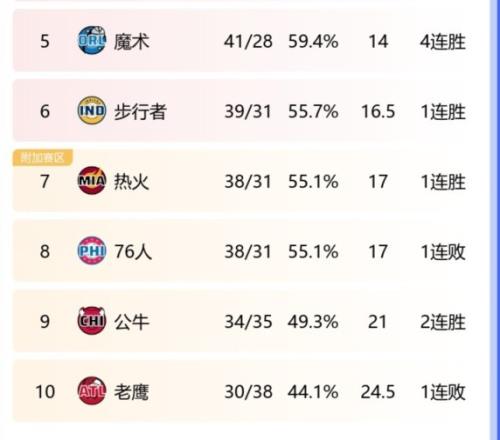This screenshot has width=500, height=440.
Task: Select the 4连胜 streak text
Action: tap(443, 42)
